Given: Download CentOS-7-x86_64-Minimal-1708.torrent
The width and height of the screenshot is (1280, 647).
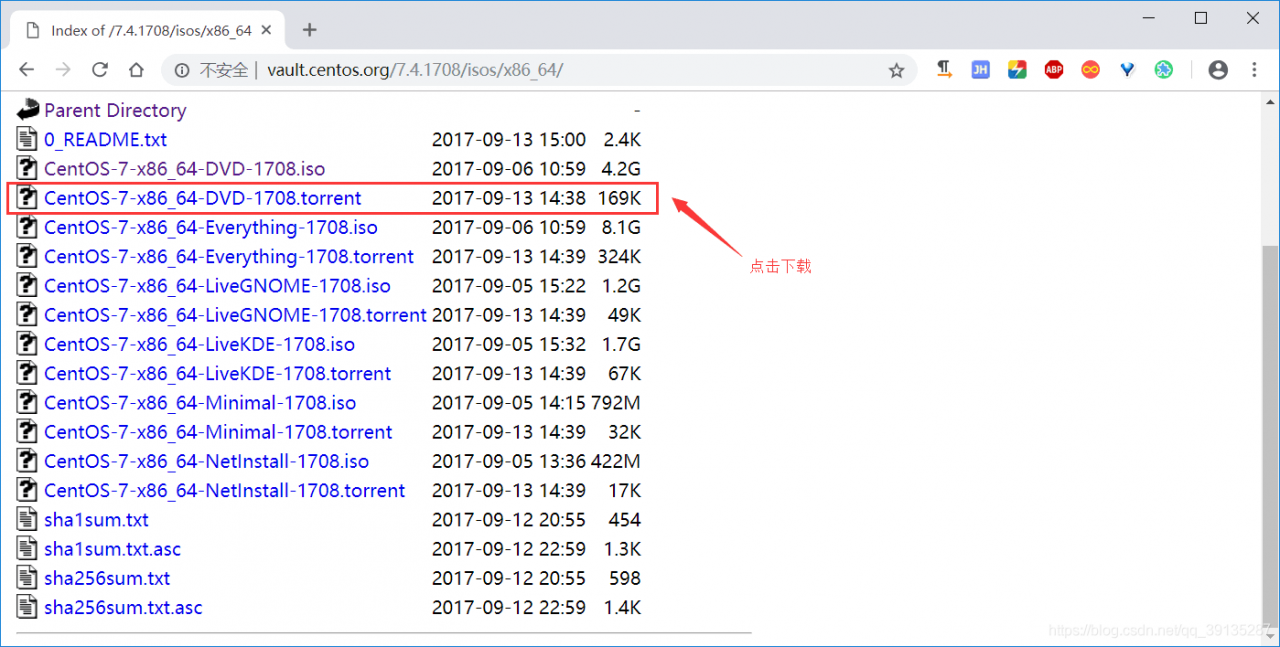Looking at the screenshot, I should (x=218, y=432).
